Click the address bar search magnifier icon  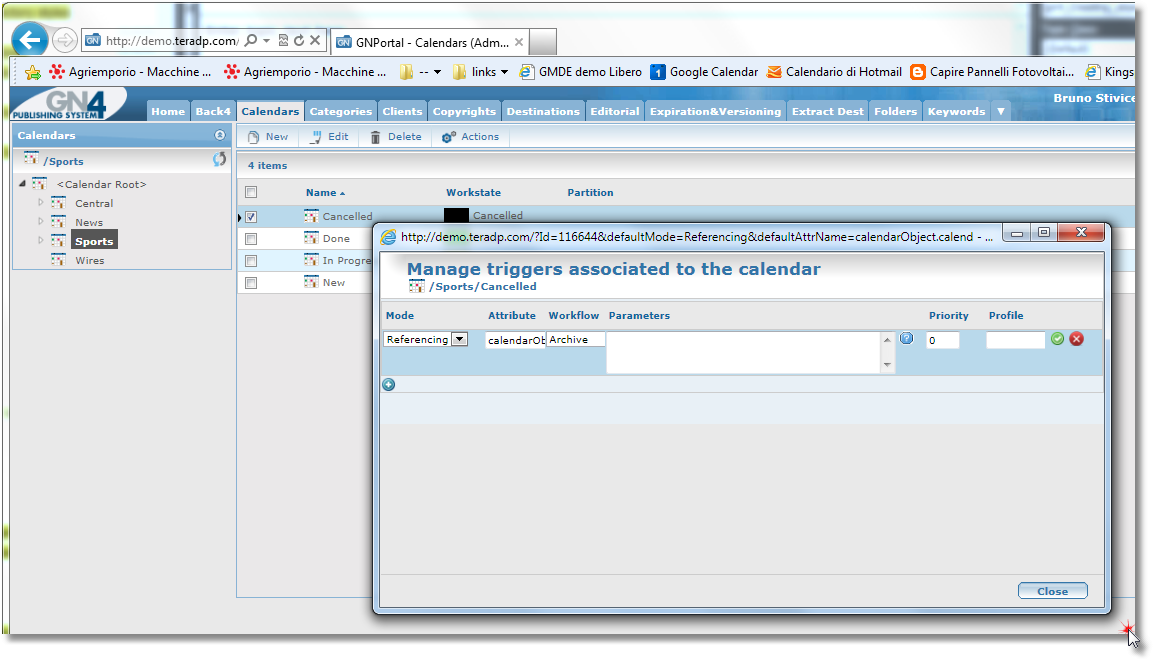tap(251, 40)
